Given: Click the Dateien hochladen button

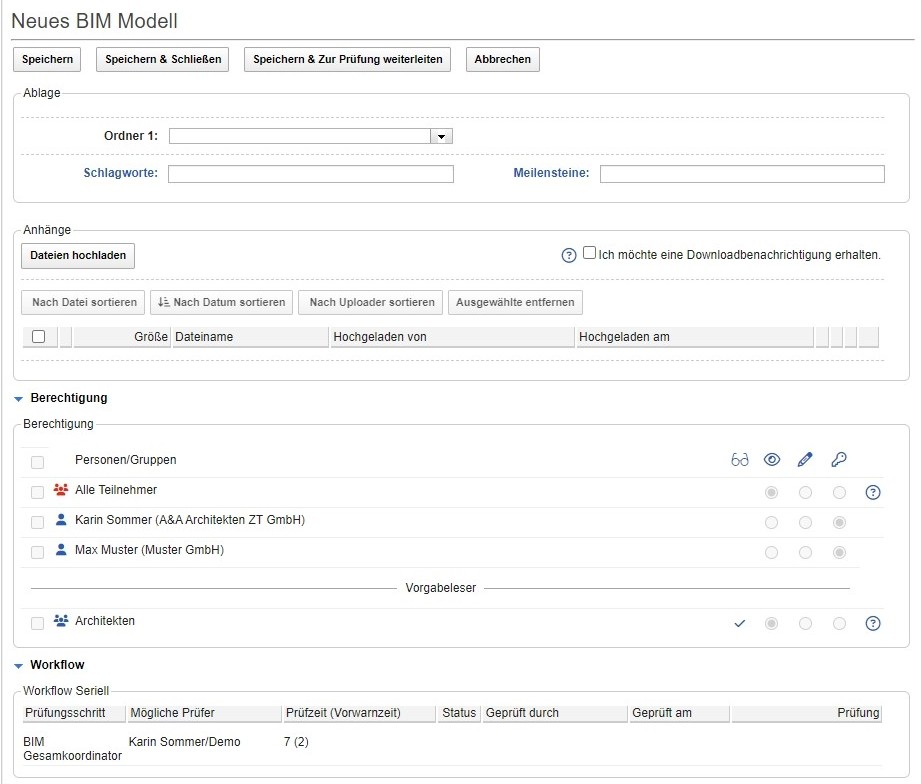Looking at the screenshot, I should [77, 256].
